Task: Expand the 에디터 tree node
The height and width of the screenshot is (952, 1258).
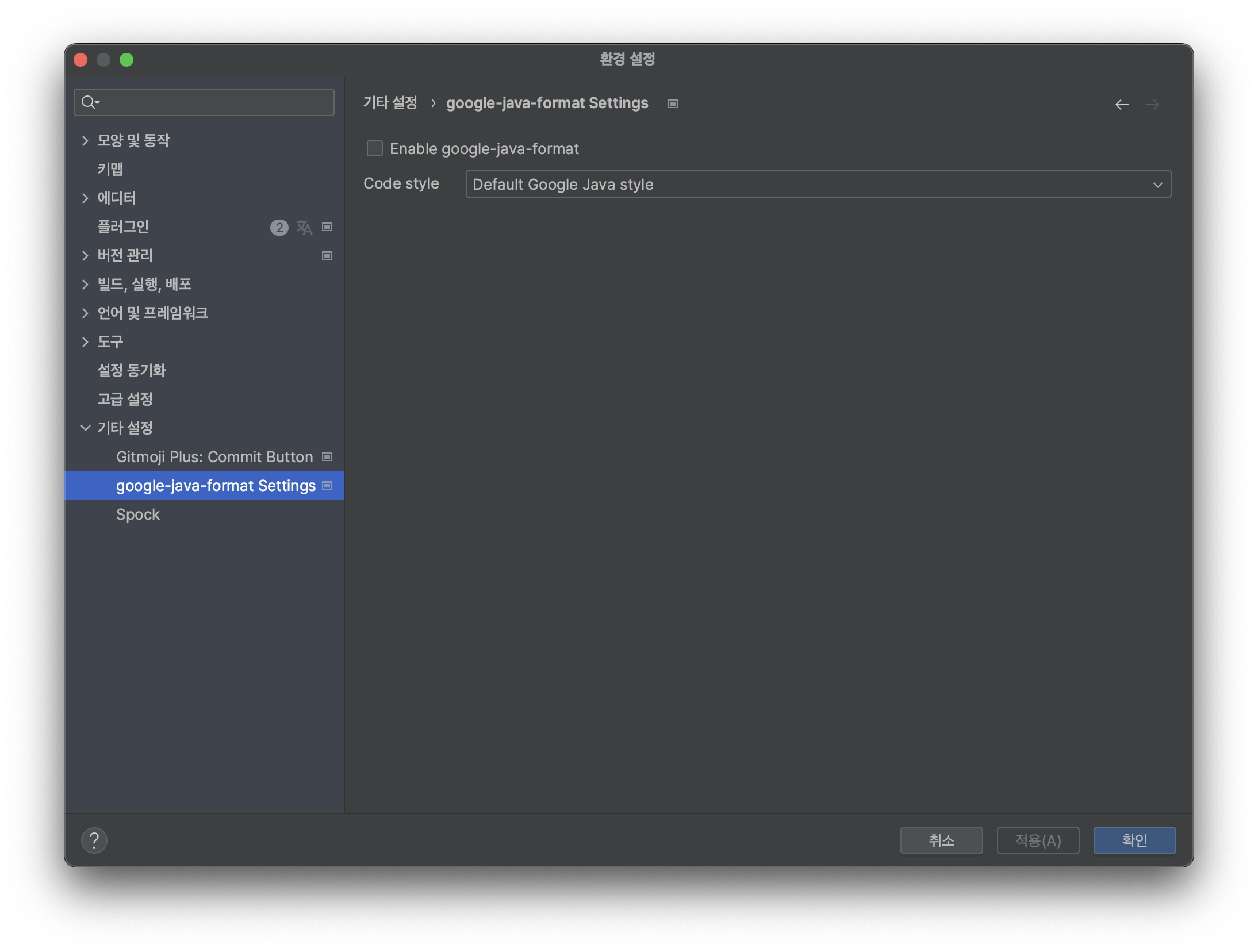Action: tap(85, 198)
